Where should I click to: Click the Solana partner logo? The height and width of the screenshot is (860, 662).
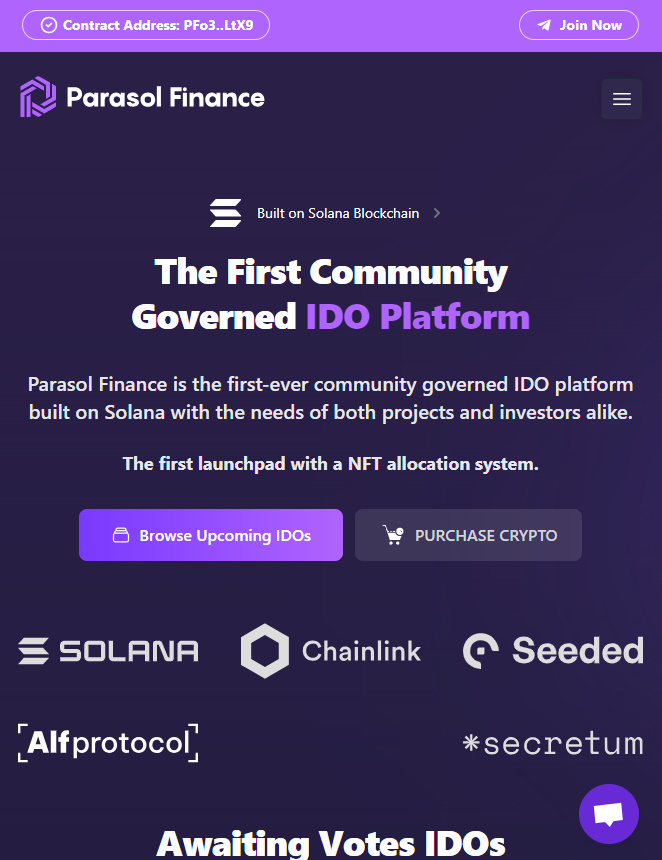(108, 651)
